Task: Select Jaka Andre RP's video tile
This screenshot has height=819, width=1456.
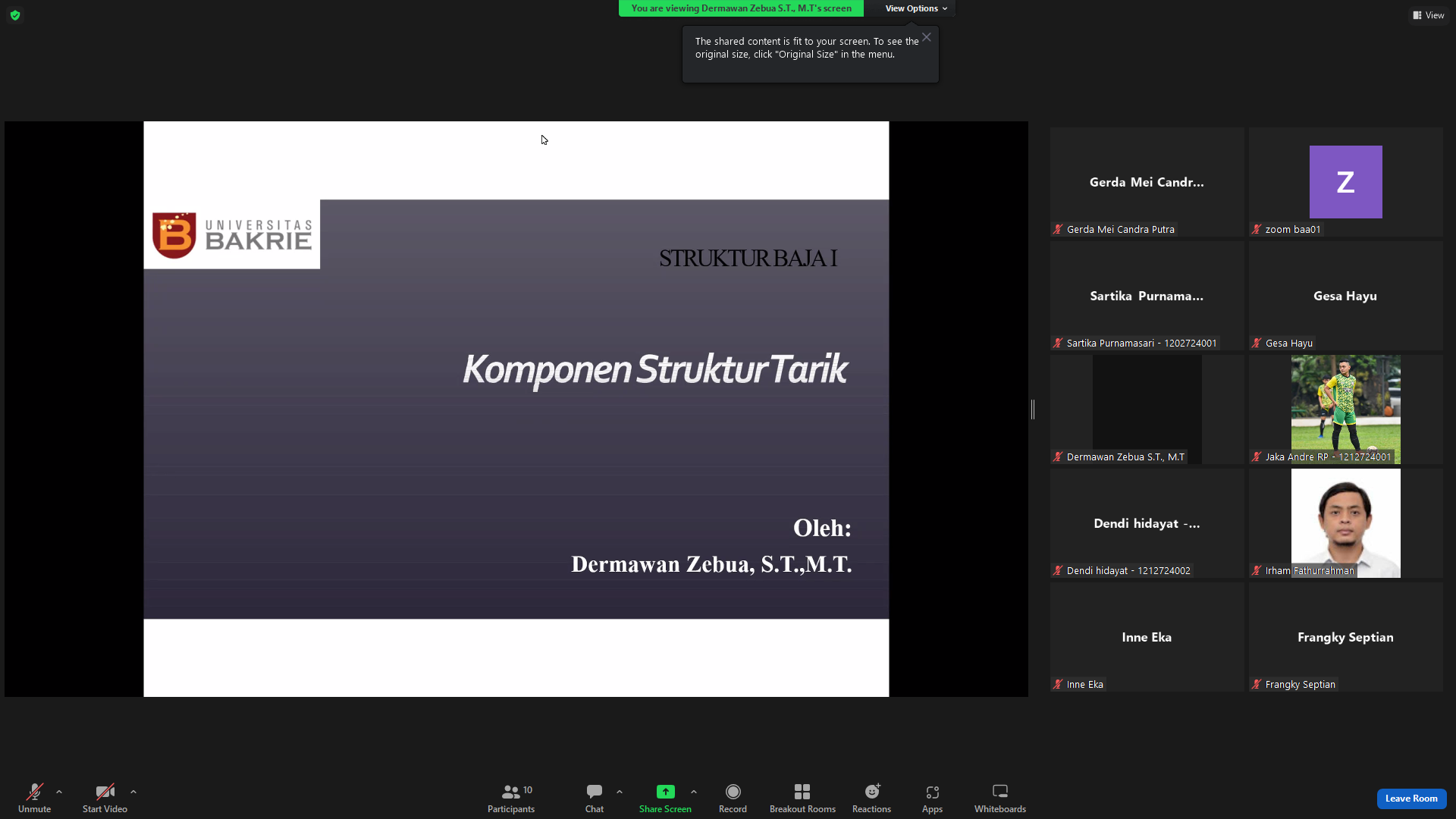Action: [x=1346, y=409]
